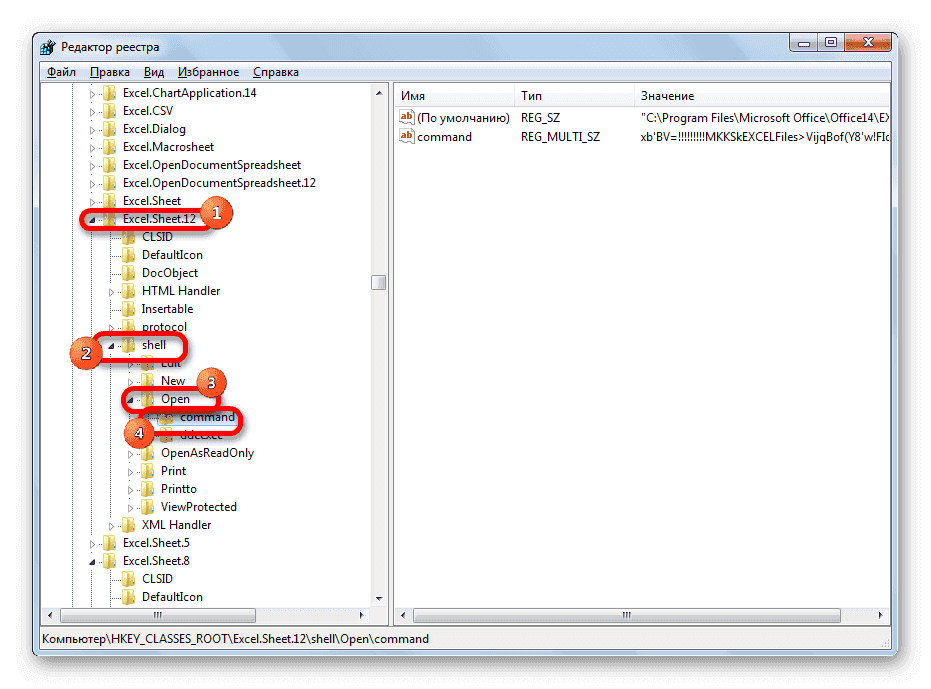Click the status bar registry path
Viewport: 931px width, 689px height.
pyautogui.click(x=235, y=639)
